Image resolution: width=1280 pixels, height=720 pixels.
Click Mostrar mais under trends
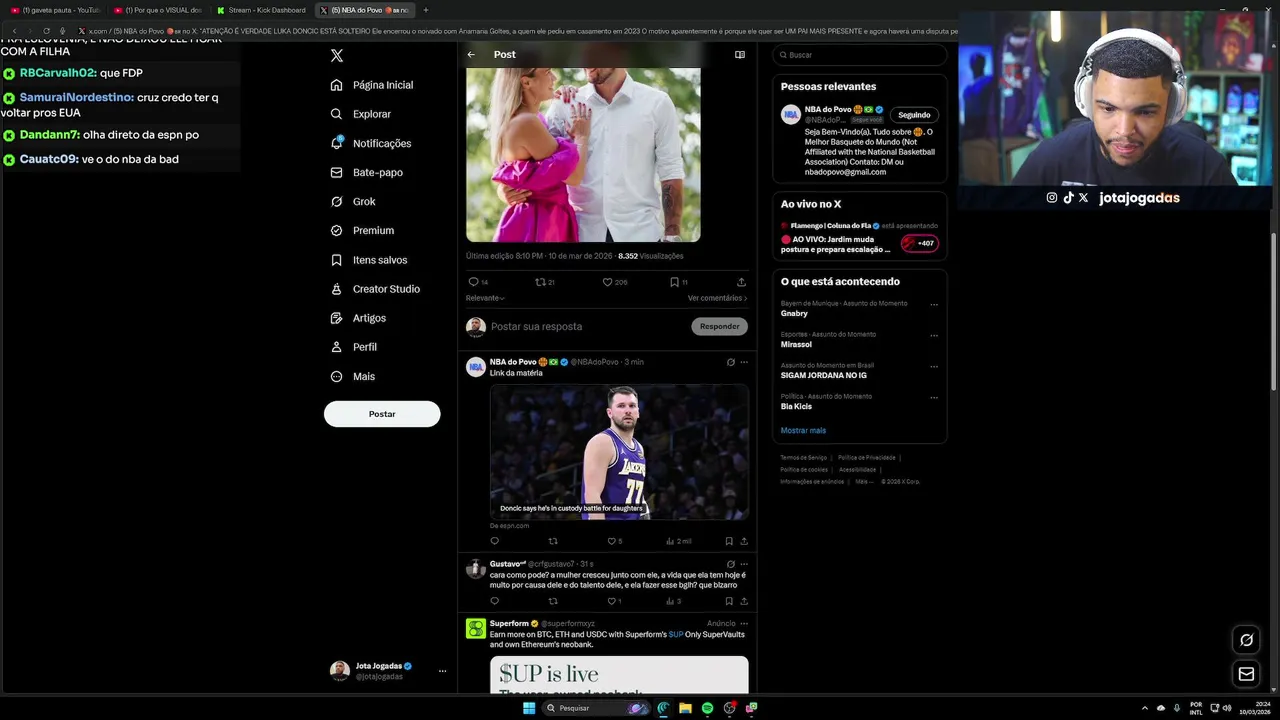[803, 430]
